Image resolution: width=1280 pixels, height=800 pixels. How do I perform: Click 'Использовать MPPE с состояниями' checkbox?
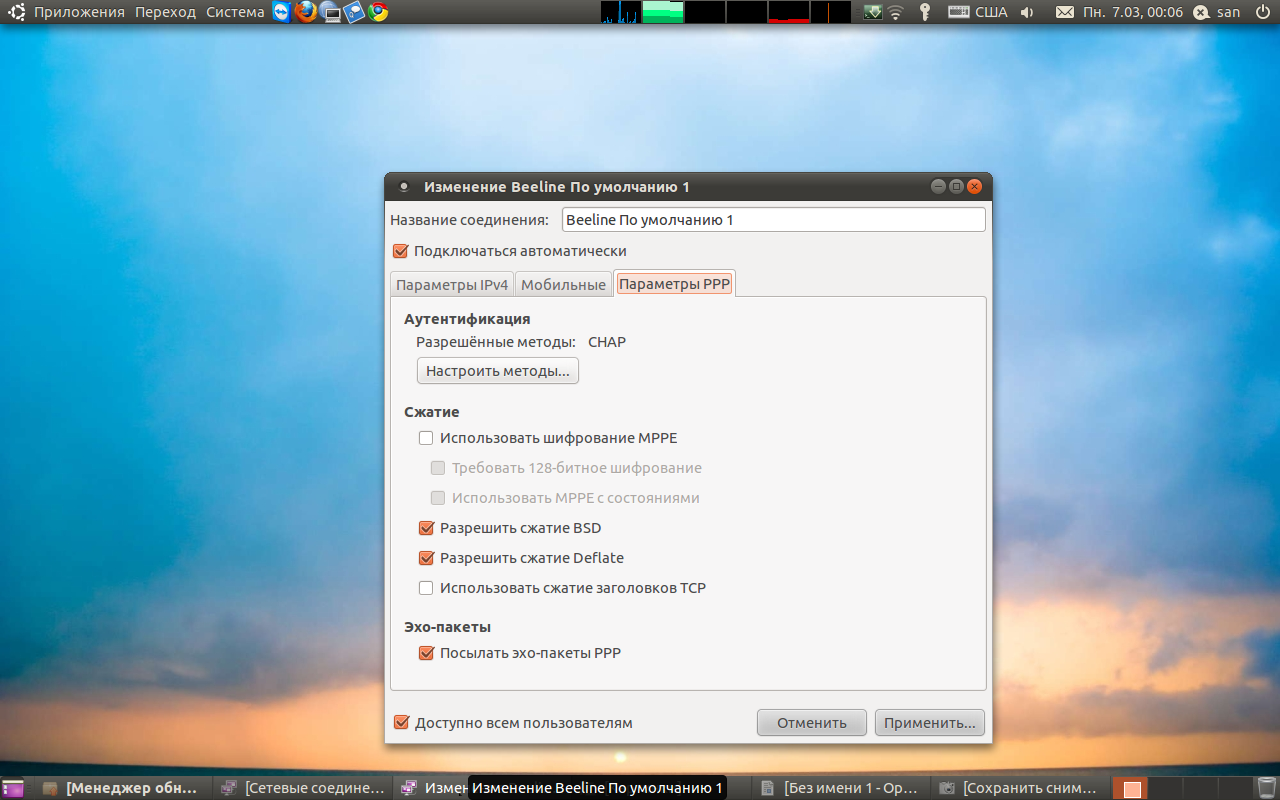pos(437,498)
